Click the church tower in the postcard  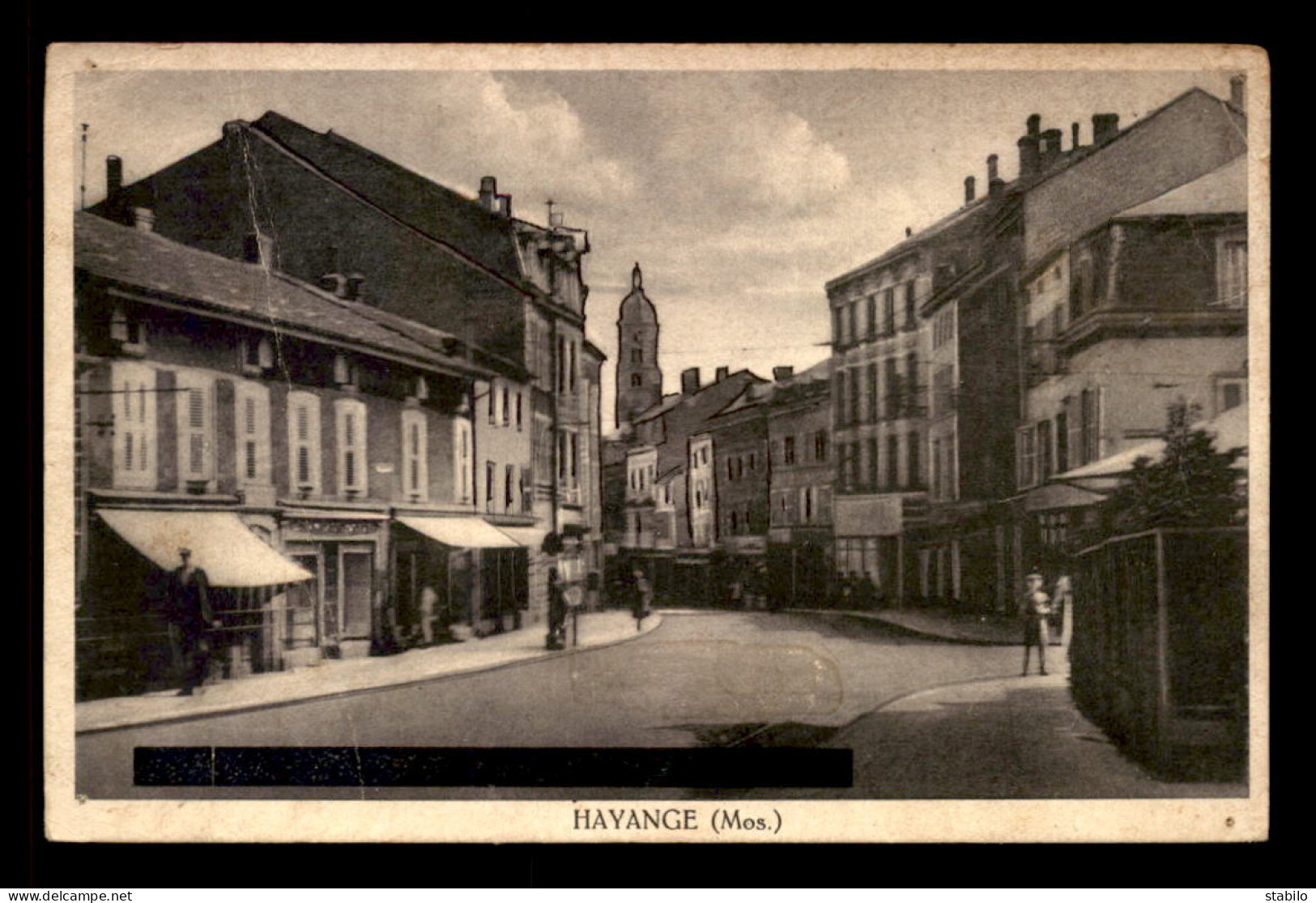[x=638, y=345]
